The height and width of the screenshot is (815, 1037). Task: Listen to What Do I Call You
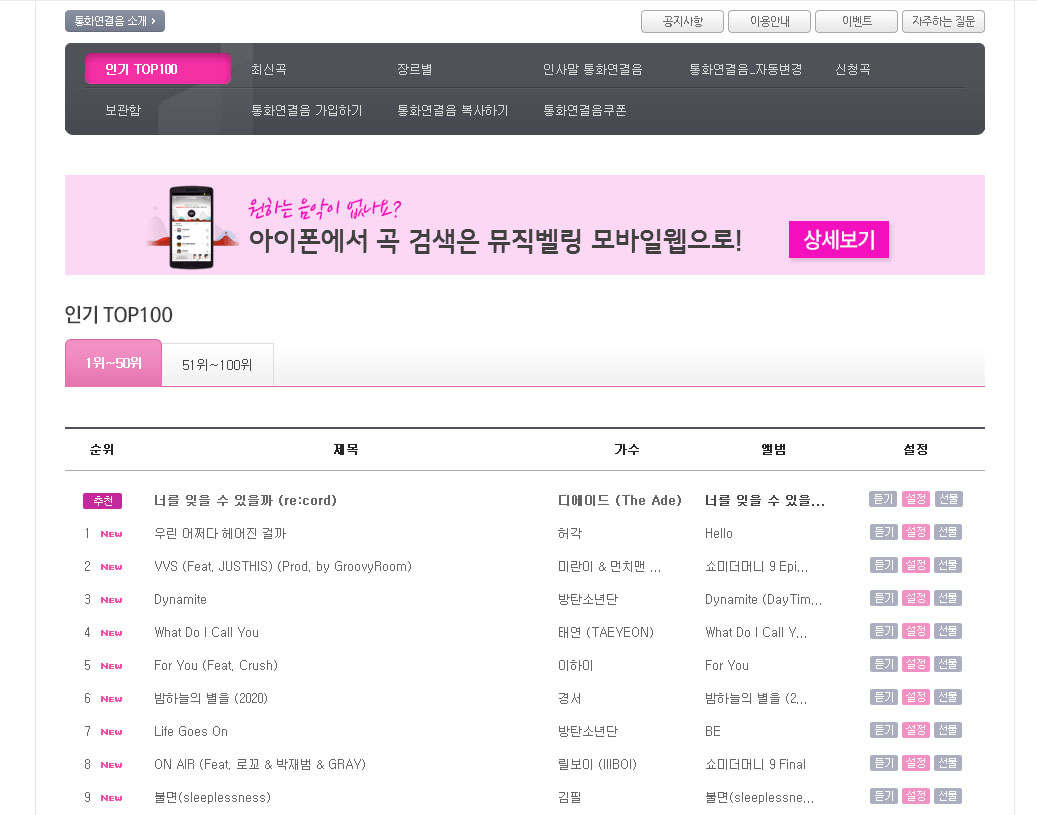point(883,630)
